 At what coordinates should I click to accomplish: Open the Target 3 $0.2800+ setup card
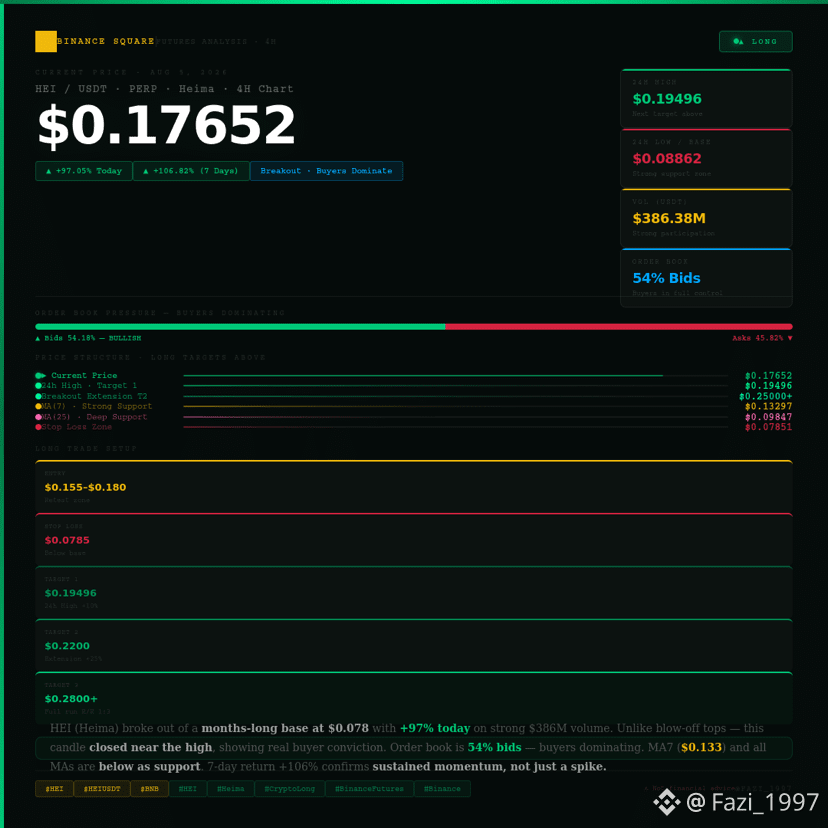[x=414, y=698]
